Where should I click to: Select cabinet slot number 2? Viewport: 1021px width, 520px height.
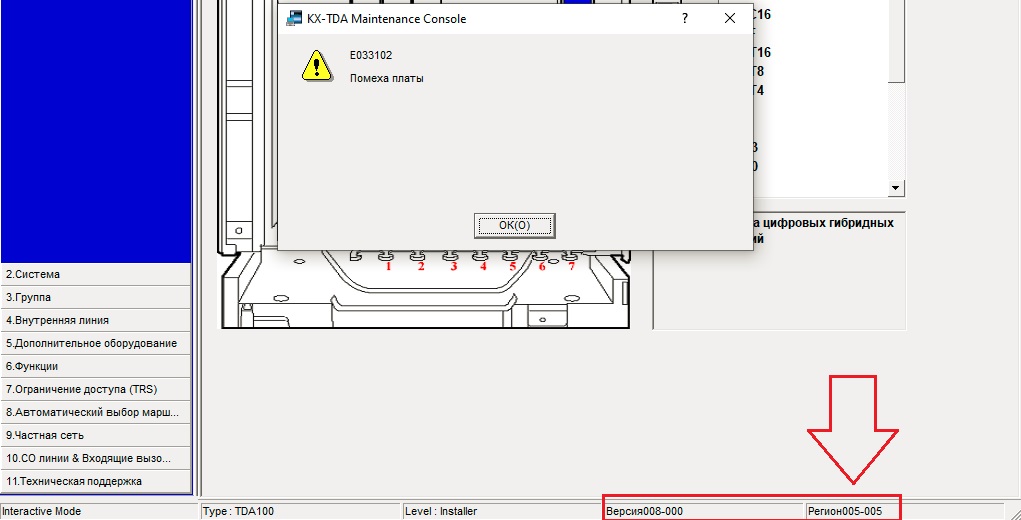(x=421, y=266)
